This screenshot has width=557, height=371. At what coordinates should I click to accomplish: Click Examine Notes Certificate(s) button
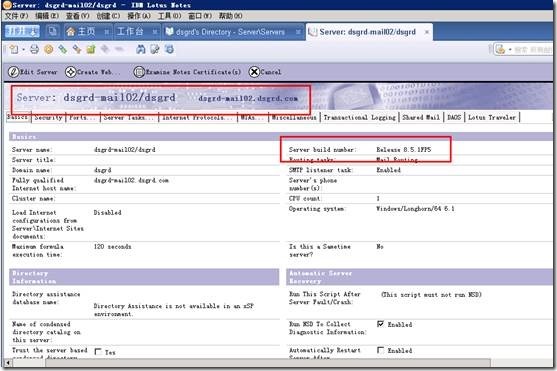tap(187, 72)
